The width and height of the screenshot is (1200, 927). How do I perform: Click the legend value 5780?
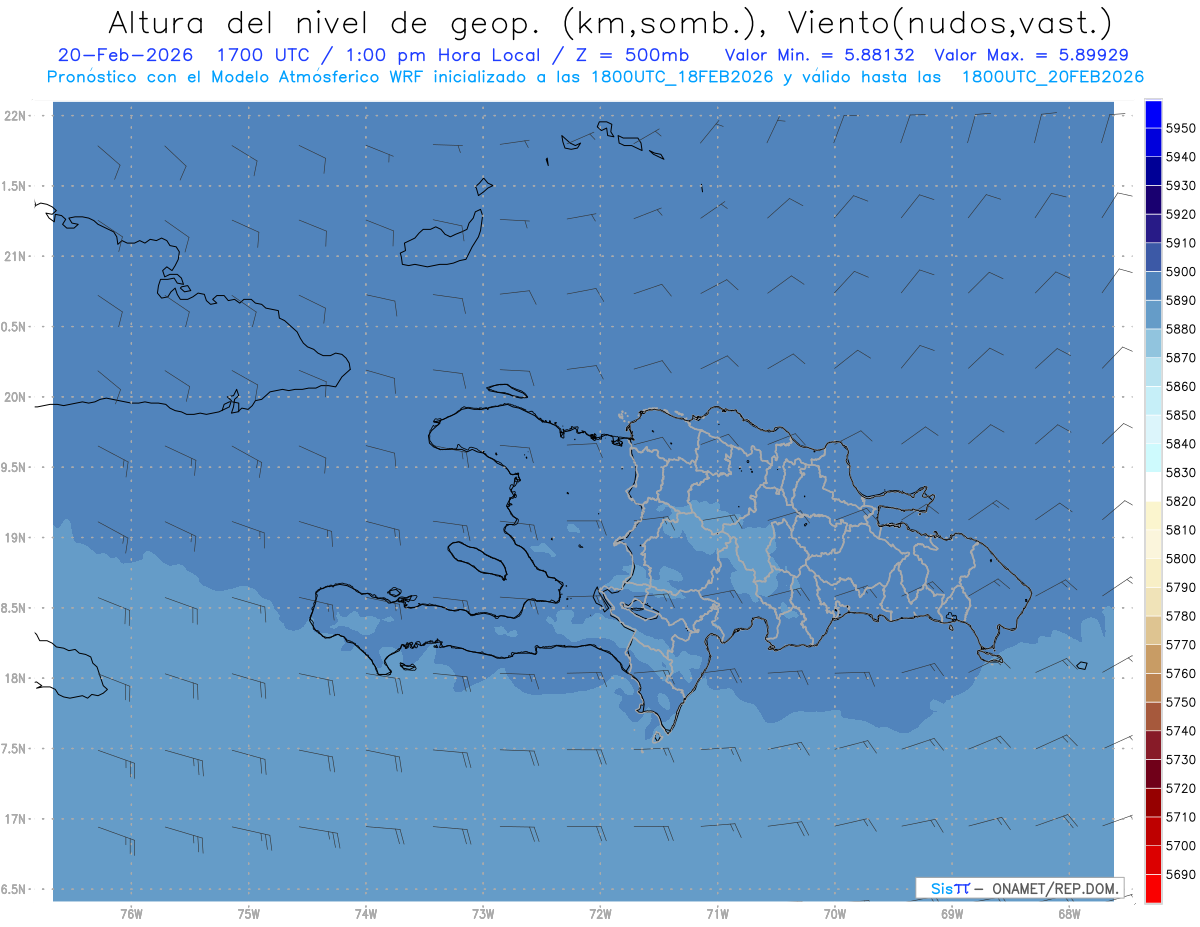[1180, 616]
